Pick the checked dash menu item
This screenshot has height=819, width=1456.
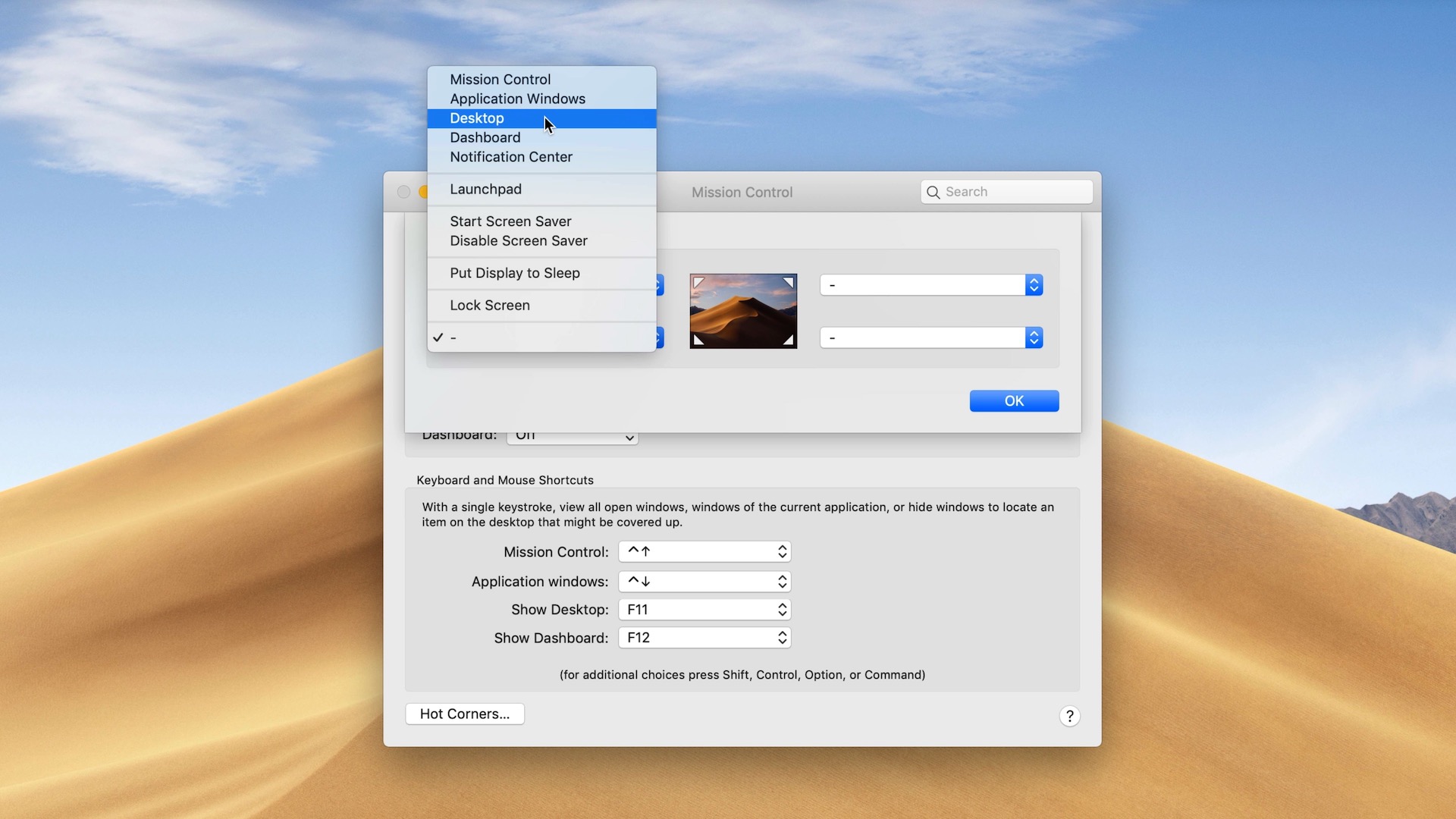(x=453, y=337)
